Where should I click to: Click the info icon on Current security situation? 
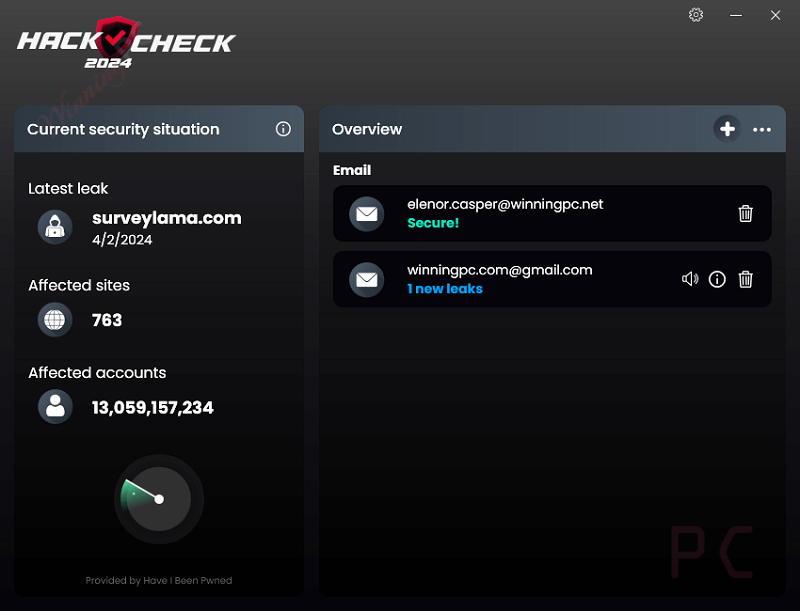pos(283,128)
